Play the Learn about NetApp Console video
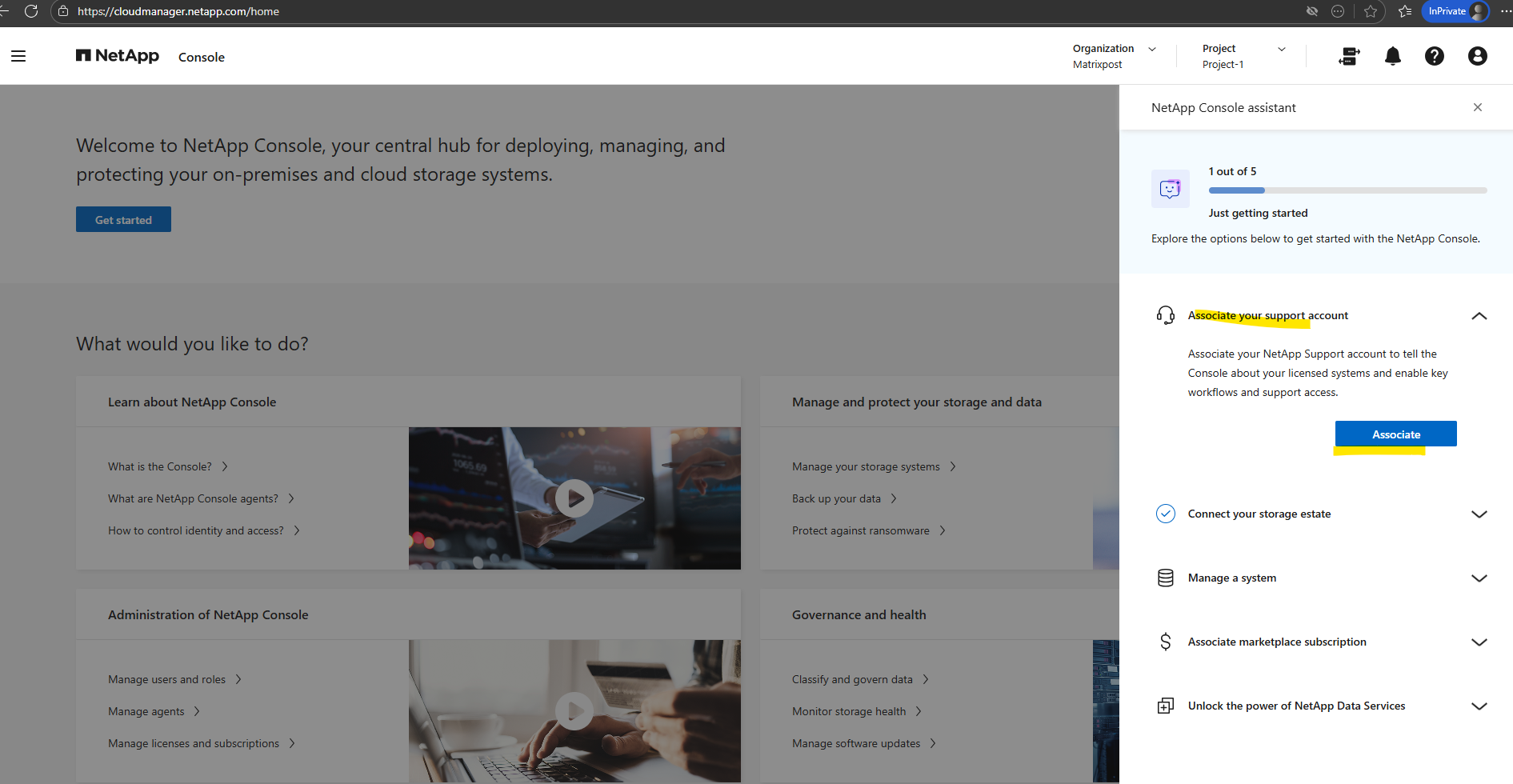The image size is (1513, 784). [x=574, y=498]
